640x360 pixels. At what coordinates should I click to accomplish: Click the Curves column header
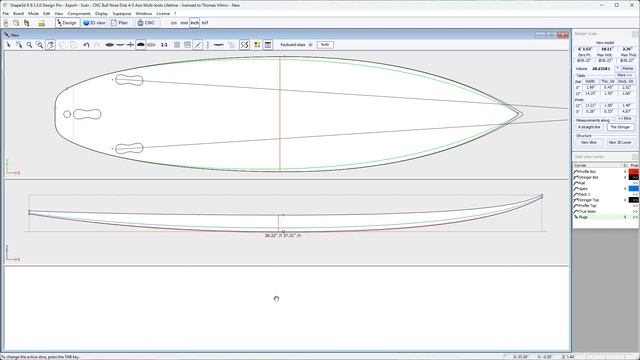pyautogui.click(x=598, y=165)
